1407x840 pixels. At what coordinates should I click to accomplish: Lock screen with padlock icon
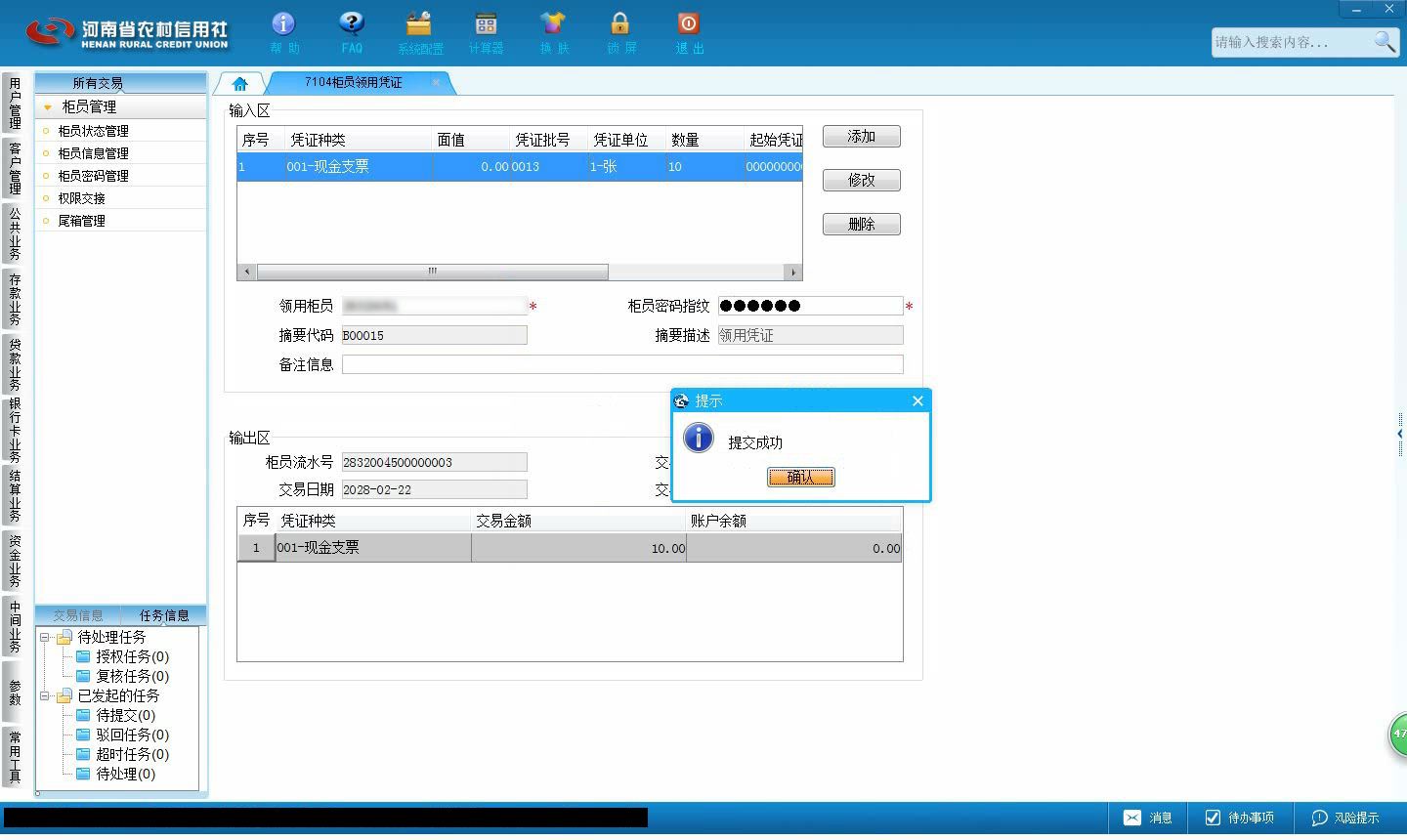pos(619,23)
